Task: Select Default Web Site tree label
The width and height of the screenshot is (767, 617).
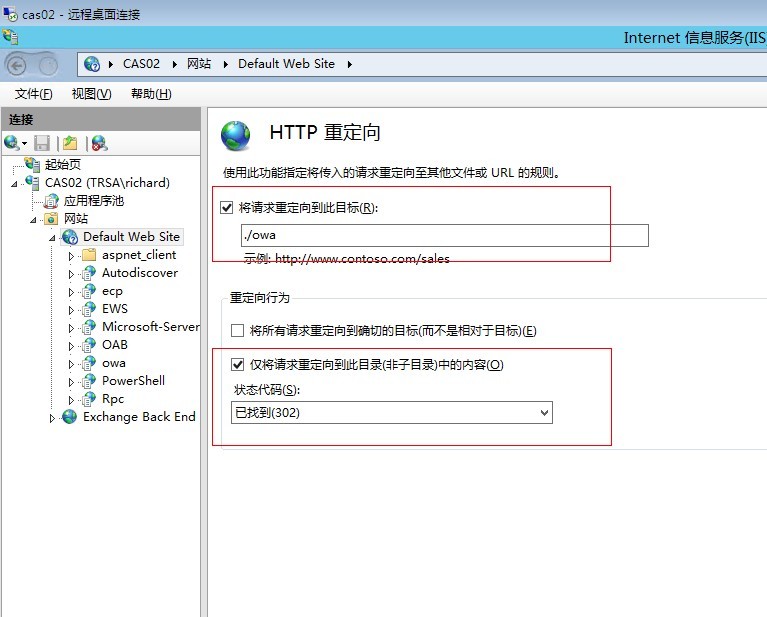Action: click(x=131, y=237)
